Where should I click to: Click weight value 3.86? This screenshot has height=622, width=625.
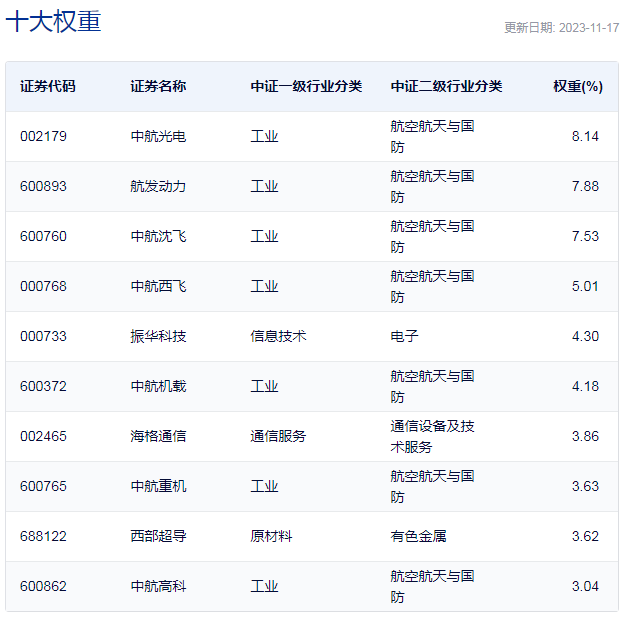(585, 436)
